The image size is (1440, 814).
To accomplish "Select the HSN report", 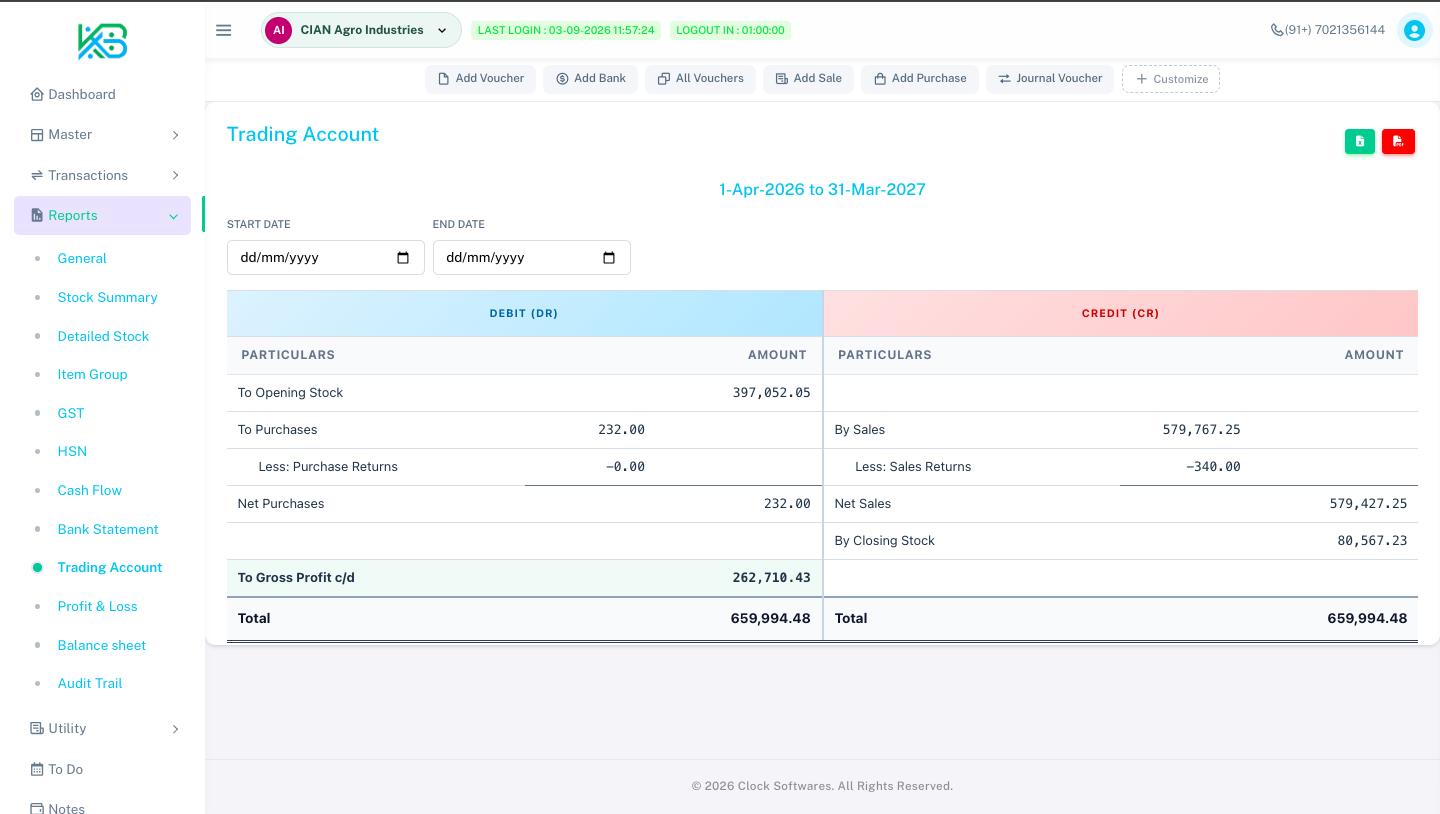I will [72, 452].
